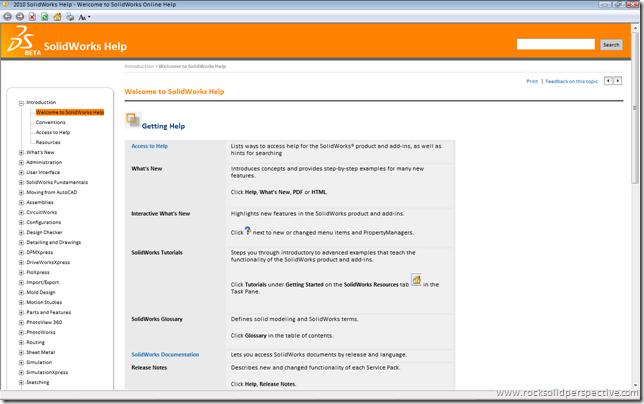The image size is (644, 404).
Task: Open the Simulation topic
Action: coord(39,363)
